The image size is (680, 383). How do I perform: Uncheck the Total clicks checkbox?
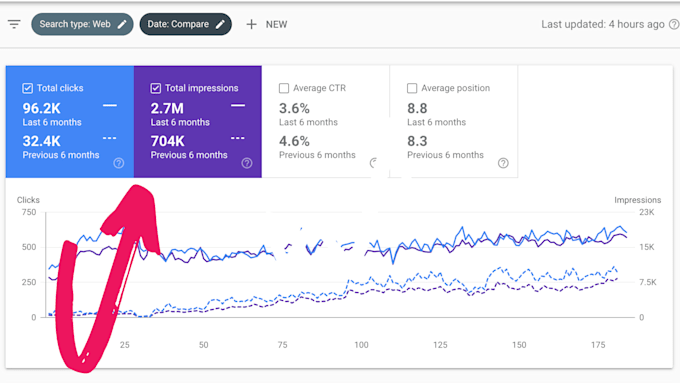tap(27, 88)
